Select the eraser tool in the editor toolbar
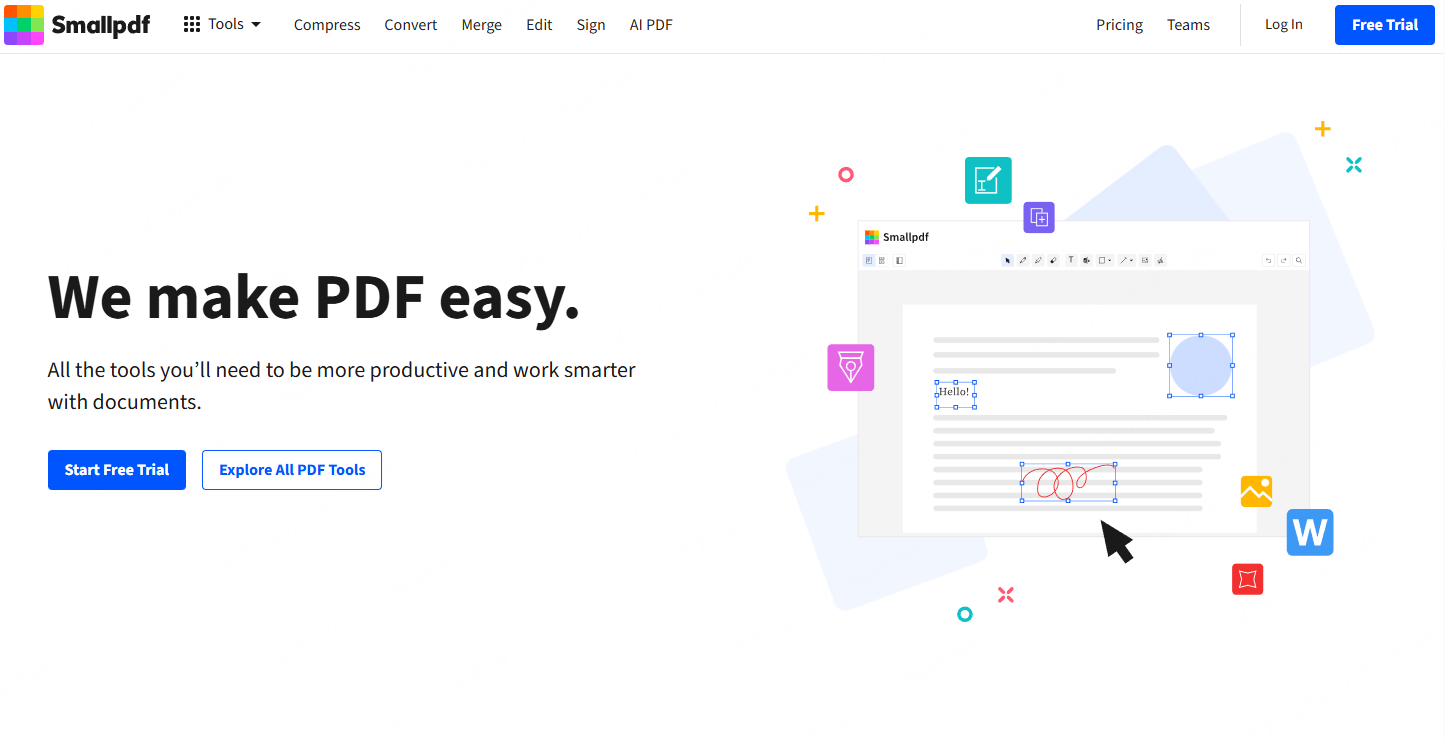Viewport: 1445px width, 739px height. coord(1053,260)
